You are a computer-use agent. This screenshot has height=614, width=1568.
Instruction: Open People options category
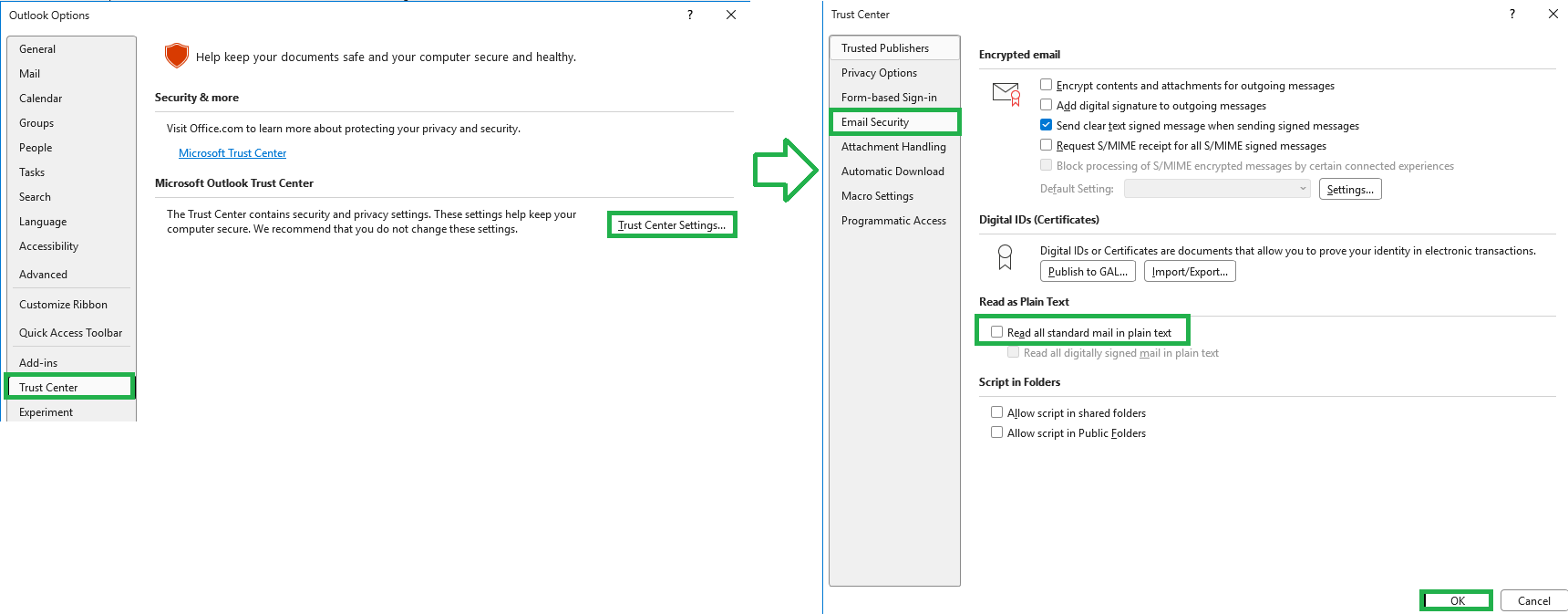(71, 148)
